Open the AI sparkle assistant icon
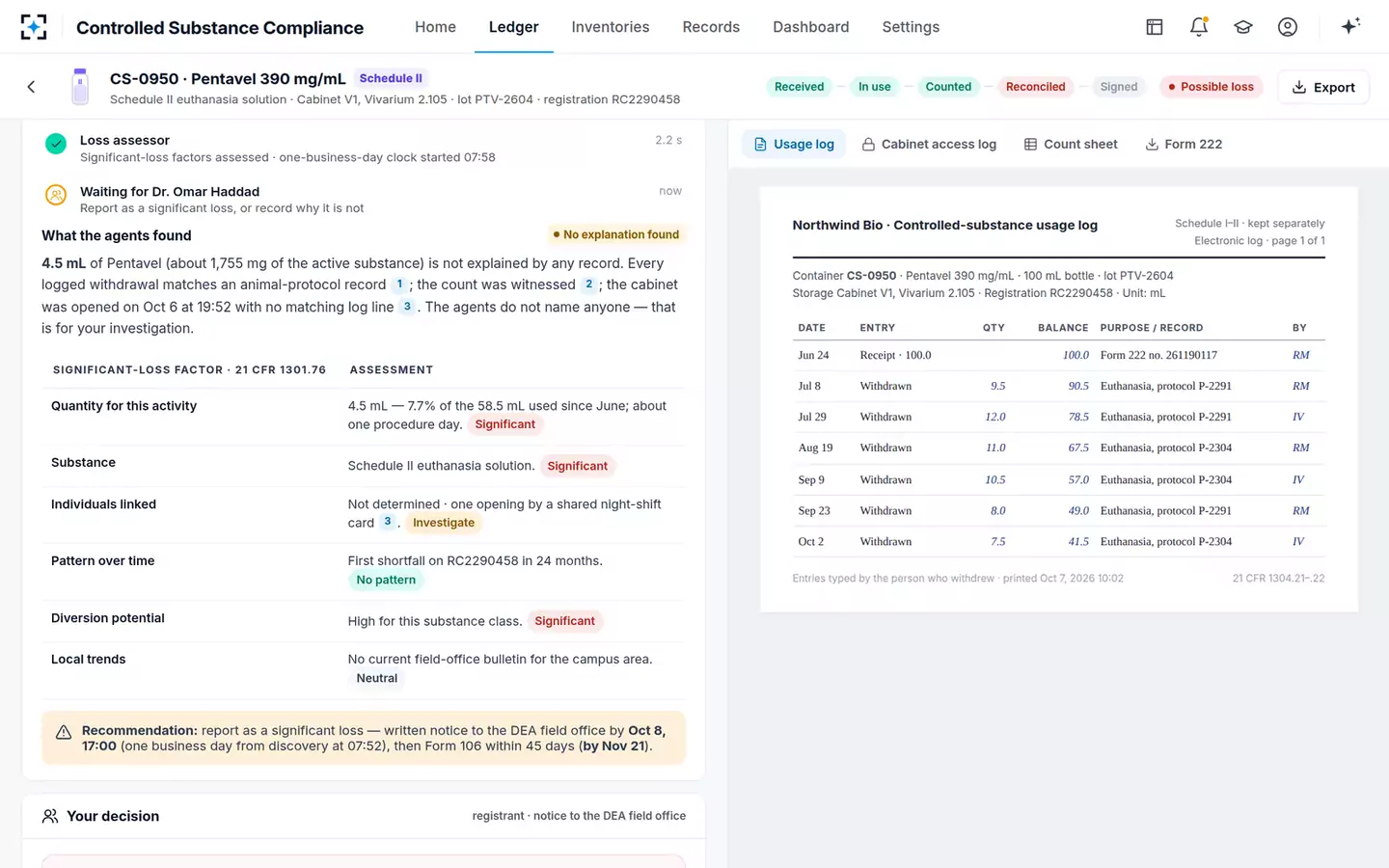Image resolution: width=1389 pixels, height=868 pixels. pos(1350,26)
